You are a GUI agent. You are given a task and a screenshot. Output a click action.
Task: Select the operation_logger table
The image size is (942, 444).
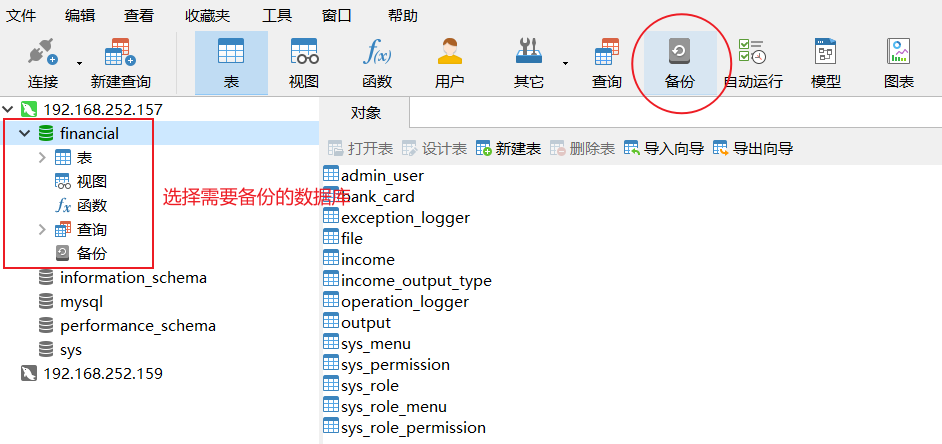click(404, 302)
